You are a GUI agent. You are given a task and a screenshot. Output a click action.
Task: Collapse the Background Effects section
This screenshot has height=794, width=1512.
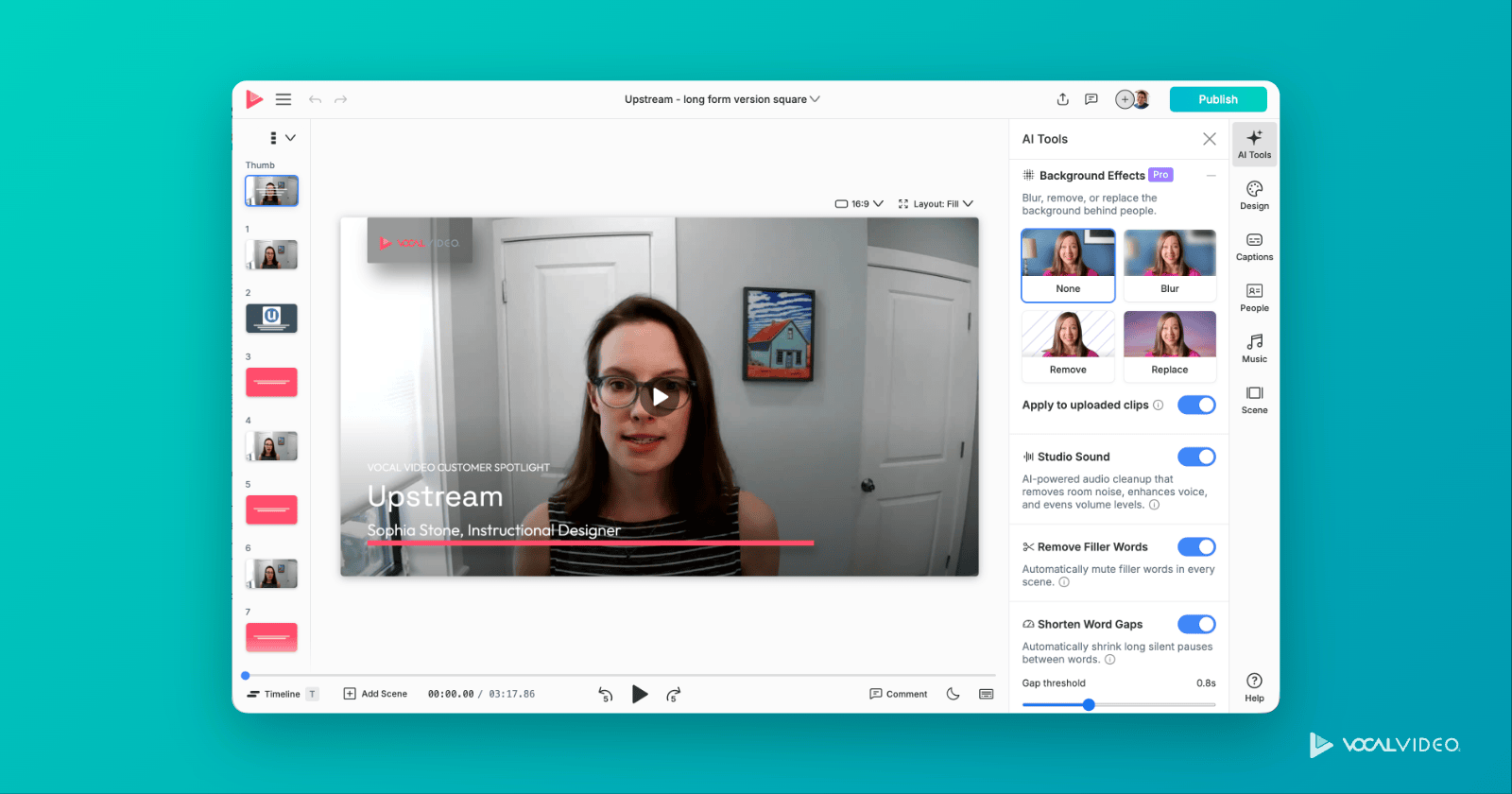pyautogui.click(x=1211, y=176)
